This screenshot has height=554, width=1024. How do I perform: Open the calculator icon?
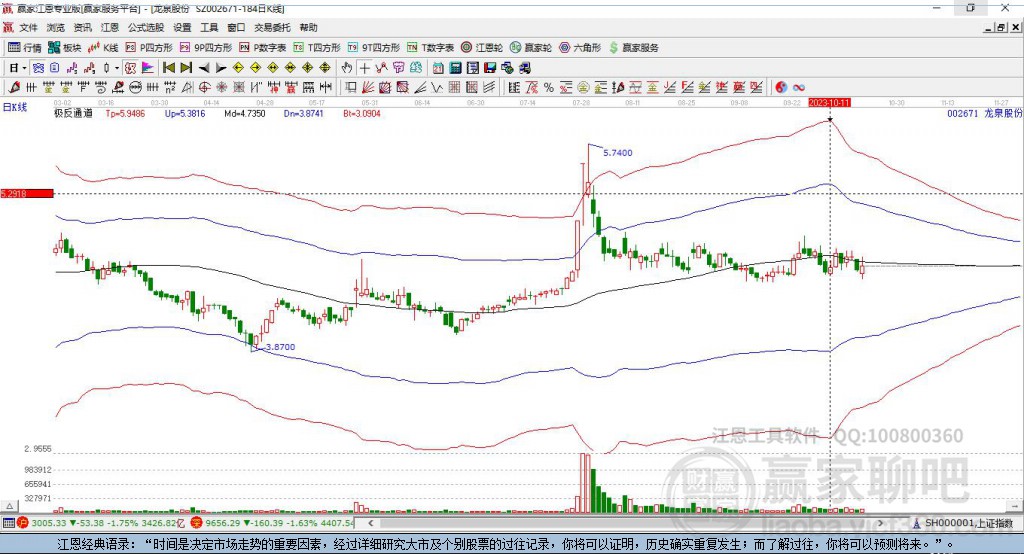point(455,68)
